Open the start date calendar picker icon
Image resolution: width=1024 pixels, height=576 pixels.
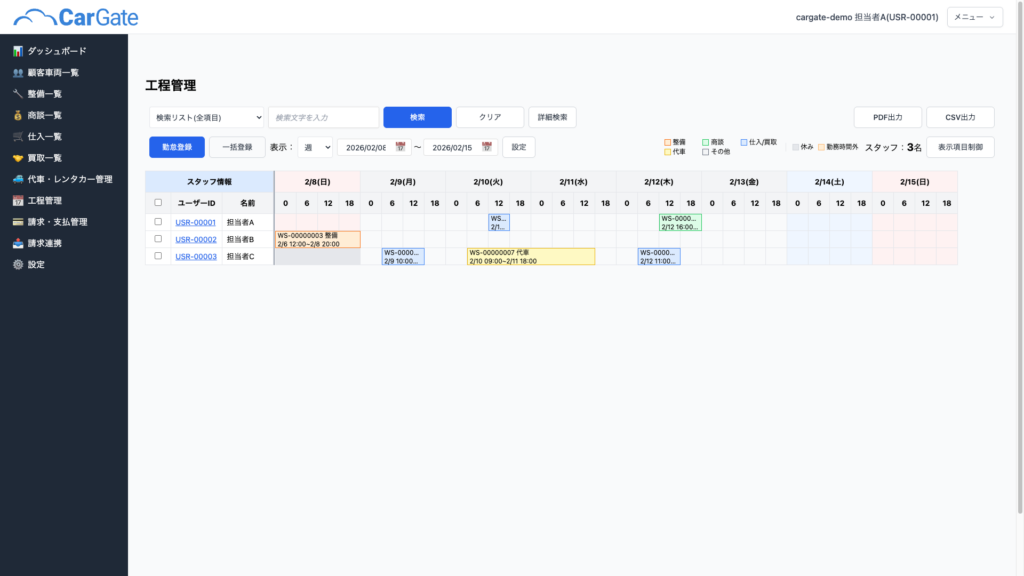400,147
